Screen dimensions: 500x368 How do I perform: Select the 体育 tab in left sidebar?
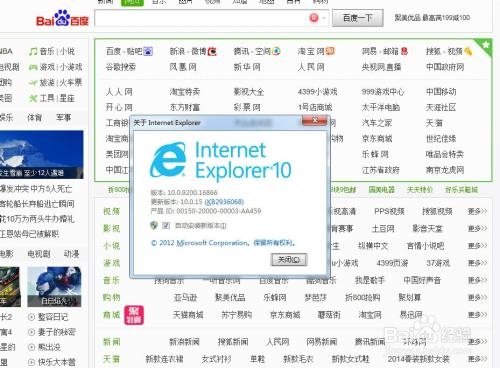34,117
